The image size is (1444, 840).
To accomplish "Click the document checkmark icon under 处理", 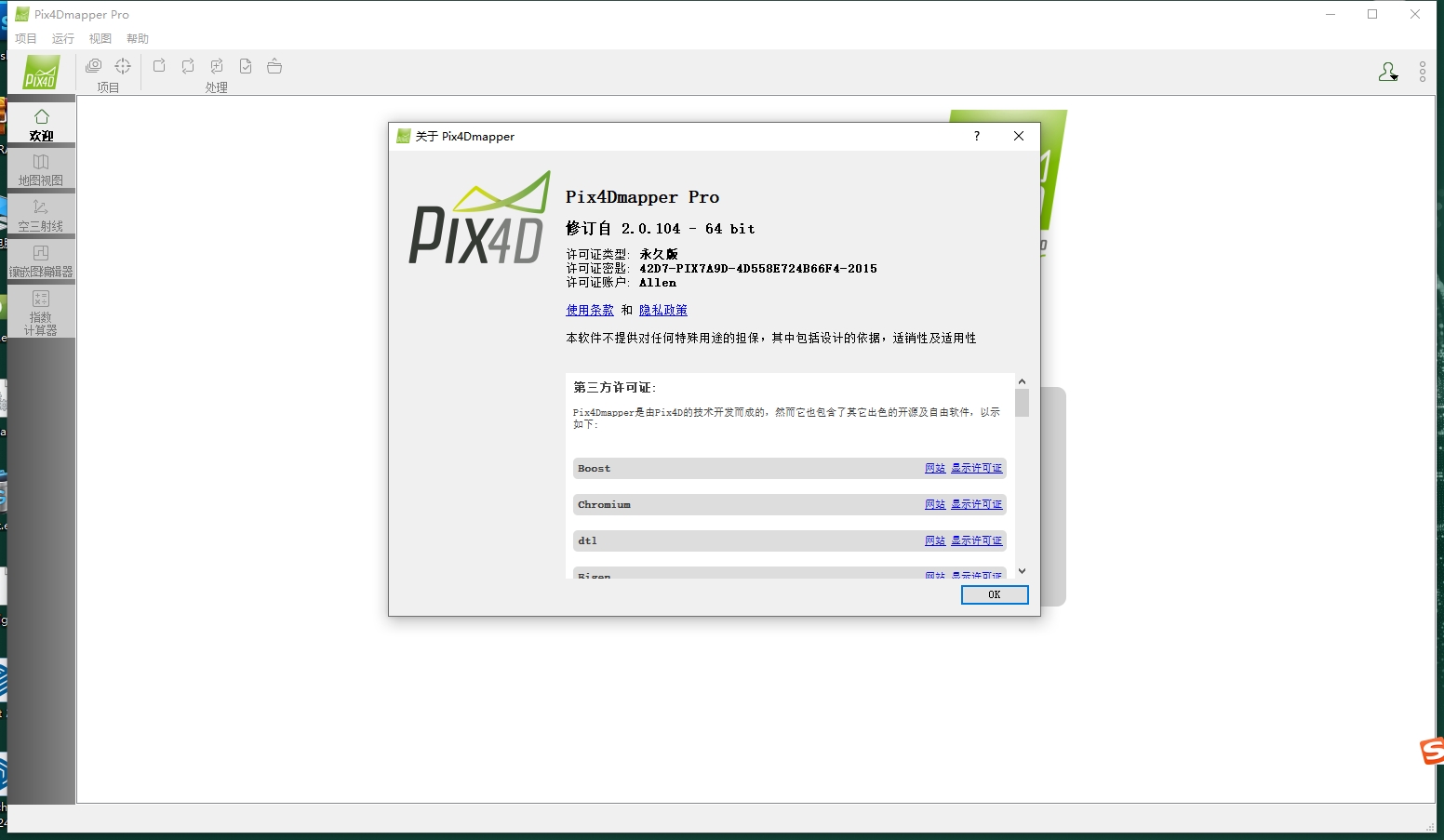I will 246,66.
